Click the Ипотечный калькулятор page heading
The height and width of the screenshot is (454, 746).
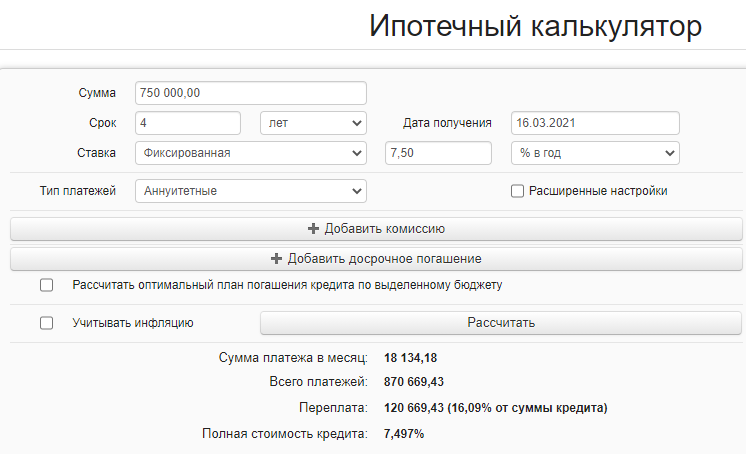536,26
